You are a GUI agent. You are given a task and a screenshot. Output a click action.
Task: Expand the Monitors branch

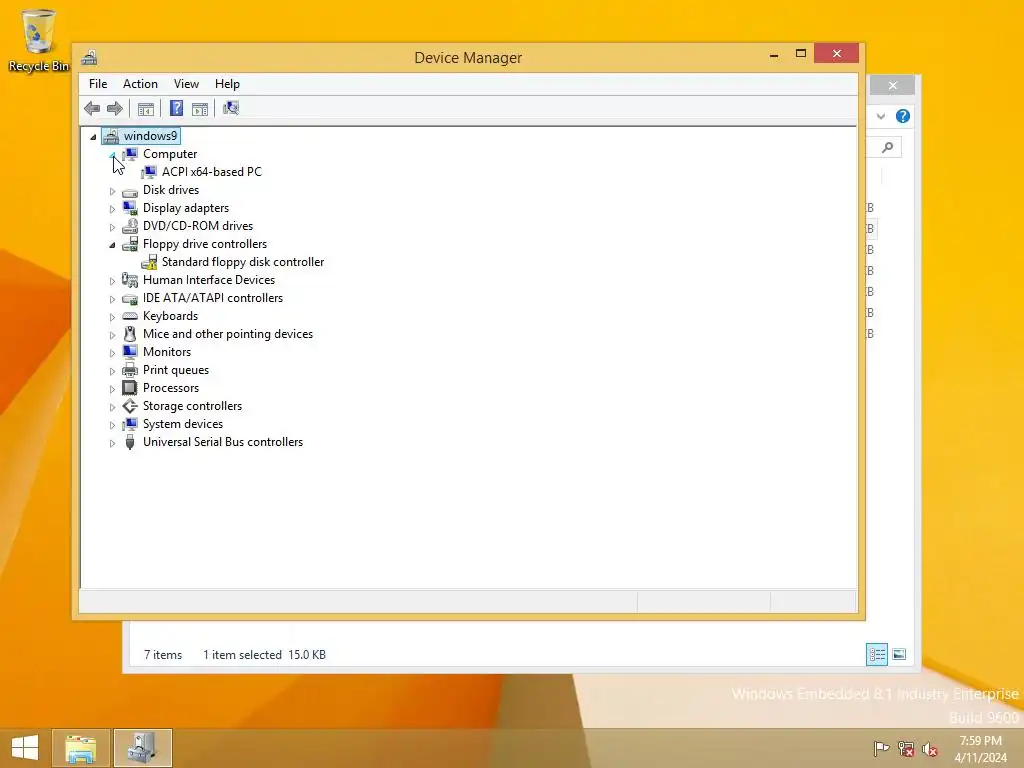click(112, 353)
